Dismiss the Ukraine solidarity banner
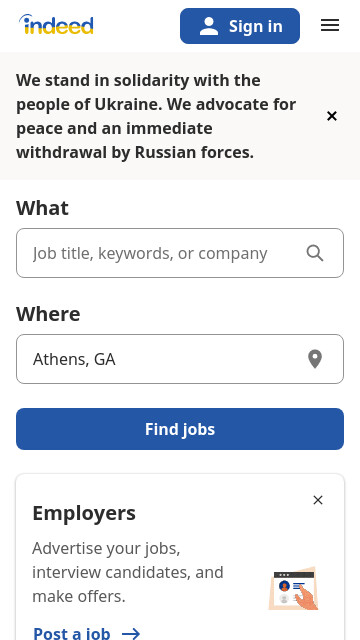 tap(332, 116)
